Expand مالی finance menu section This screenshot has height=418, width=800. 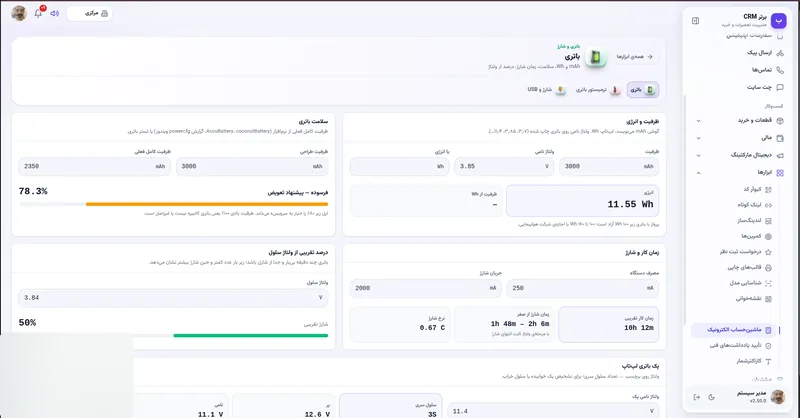[739, 138]
